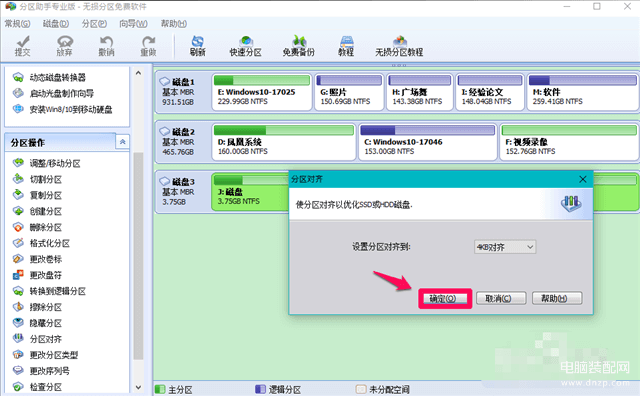The height and width of the screenshot is (396, 640).
Task: Choose 检查分区 operation
Action: [37, 387]
